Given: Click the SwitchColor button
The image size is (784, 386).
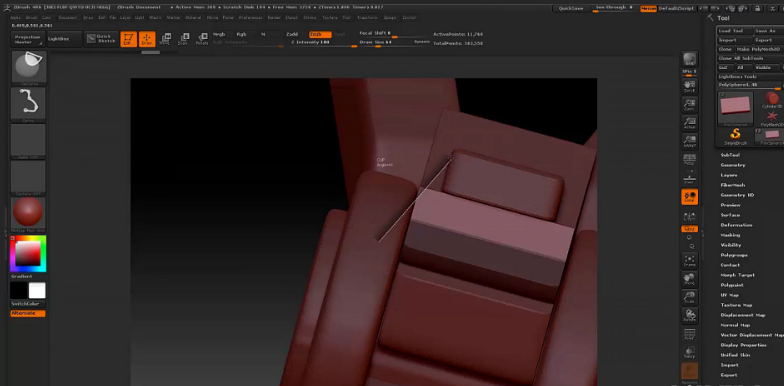Looking at the screenshot, I should [x=28, y=304].
